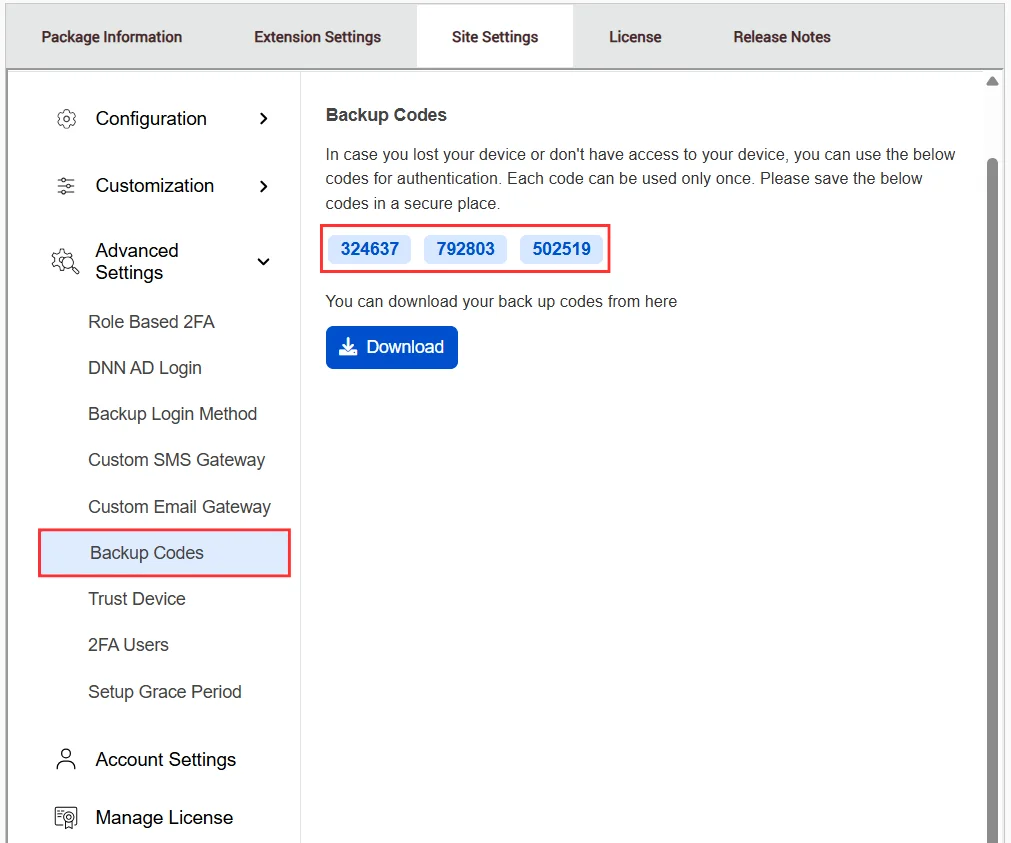
Task: Select the Manage License certificate icon
Action: pyautogui.click(x=65, y=817)
